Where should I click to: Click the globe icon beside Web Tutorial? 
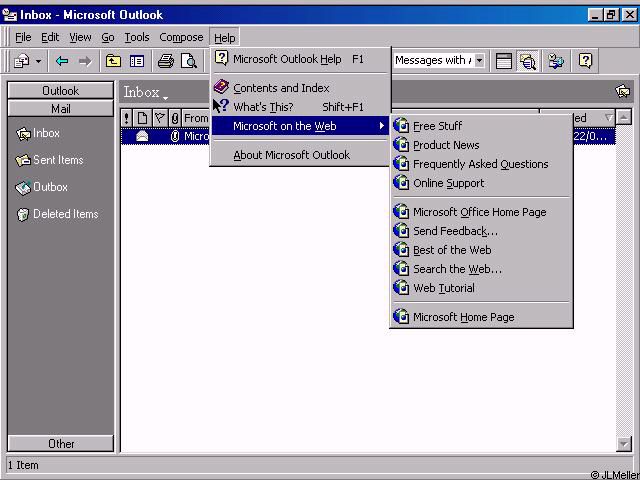(401, 288)
